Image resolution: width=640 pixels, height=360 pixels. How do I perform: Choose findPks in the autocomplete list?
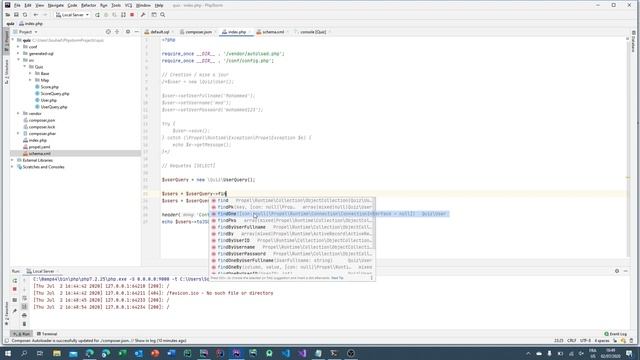coord(292,220)
